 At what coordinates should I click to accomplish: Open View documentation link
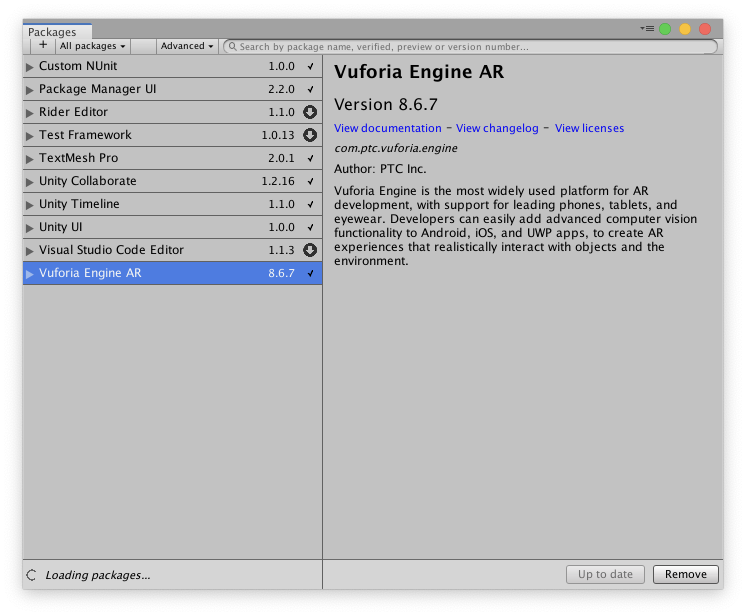pos(388,128)
